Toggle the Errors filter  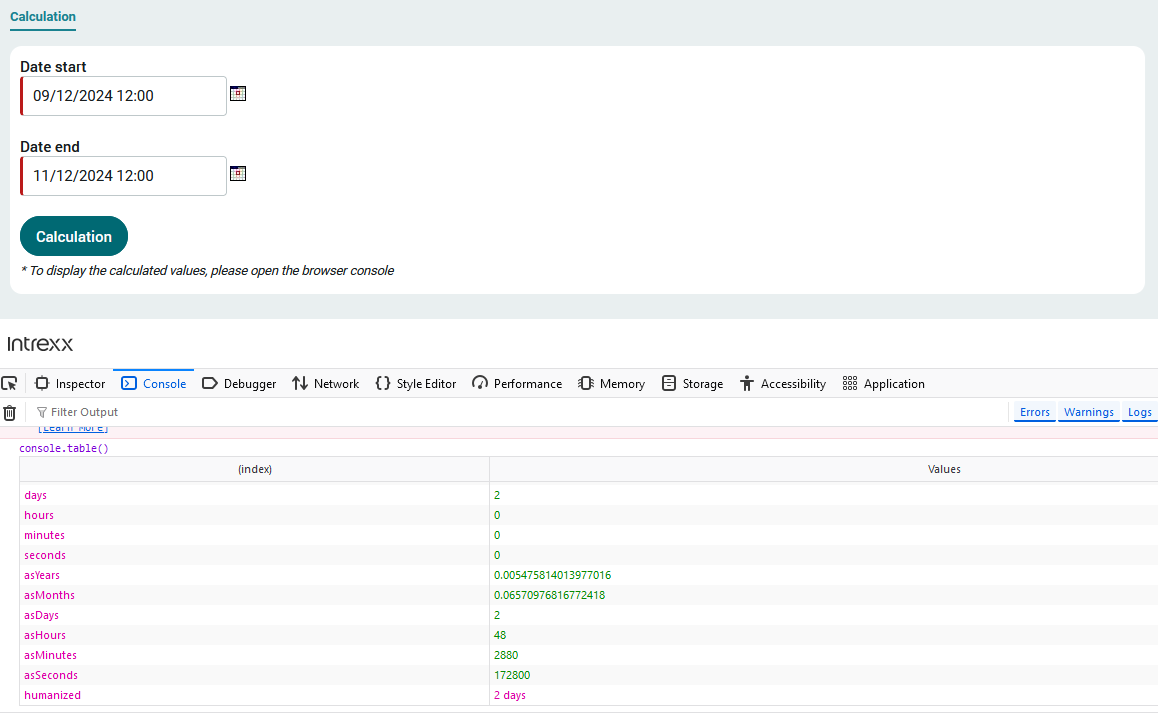click(x=1035, y=412)
